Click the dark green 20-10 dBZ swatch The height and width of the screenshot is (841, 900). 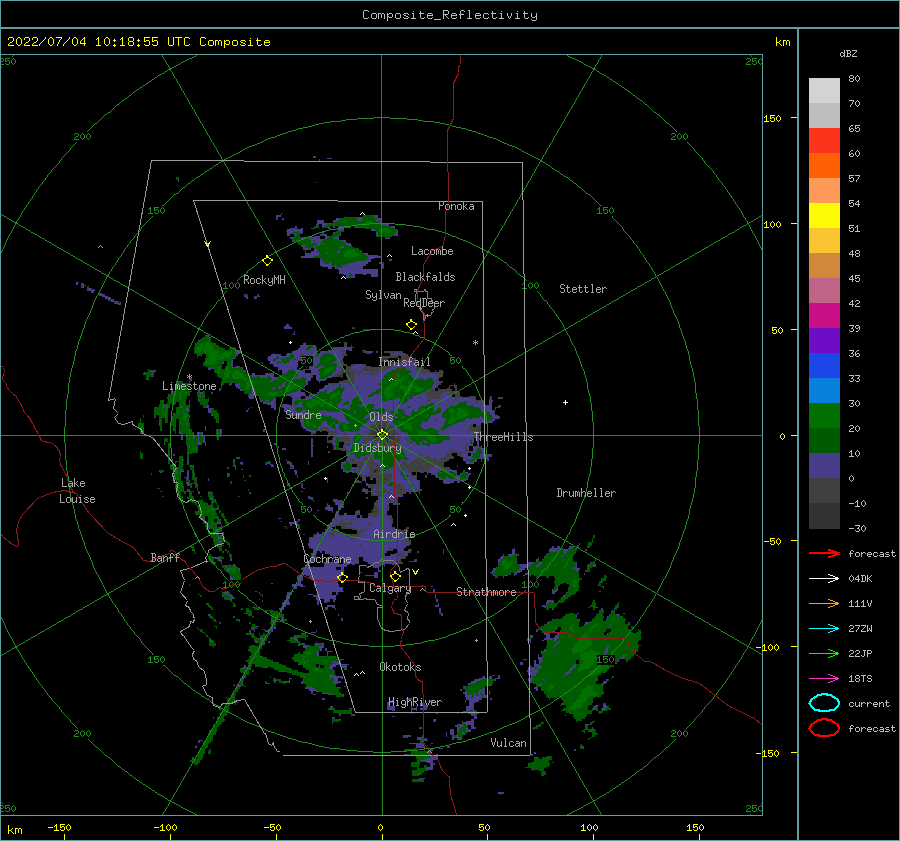824,441
